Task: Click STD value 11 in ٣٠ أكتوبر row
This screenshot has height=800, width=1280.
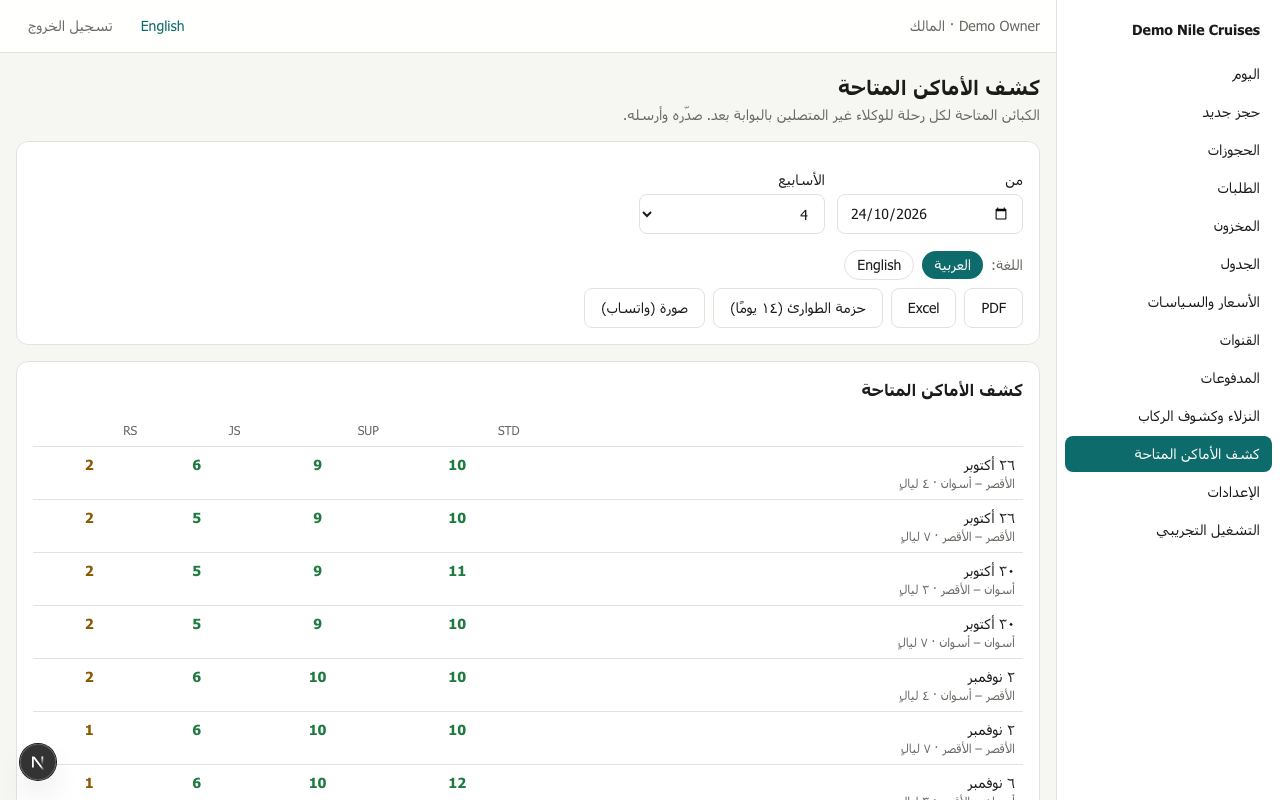Action: pyautogui.click(x=457, y=571)
